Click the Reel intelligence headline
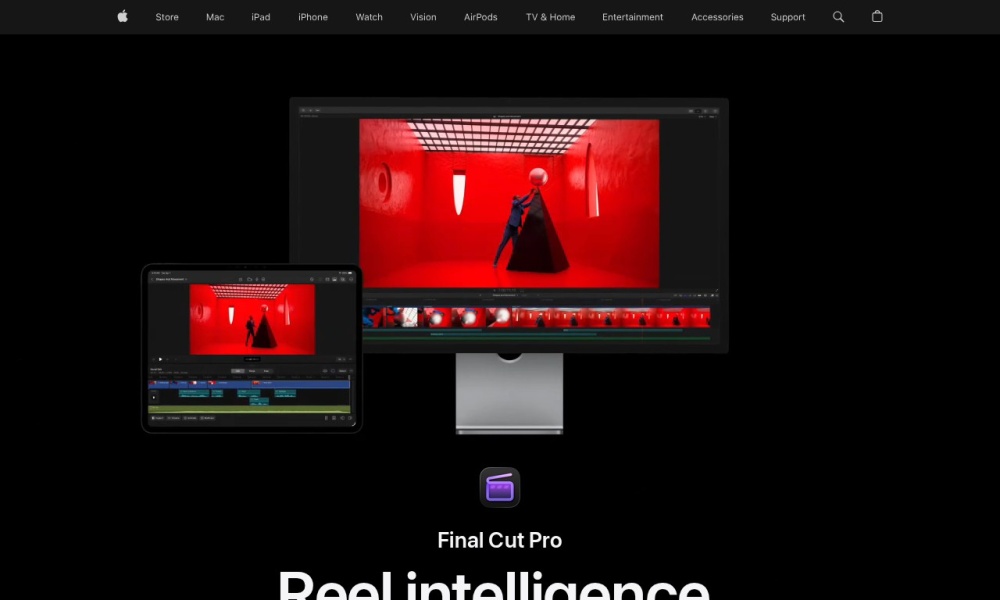The width and height of the screenshot is (1000, 600). coord(494,585)
